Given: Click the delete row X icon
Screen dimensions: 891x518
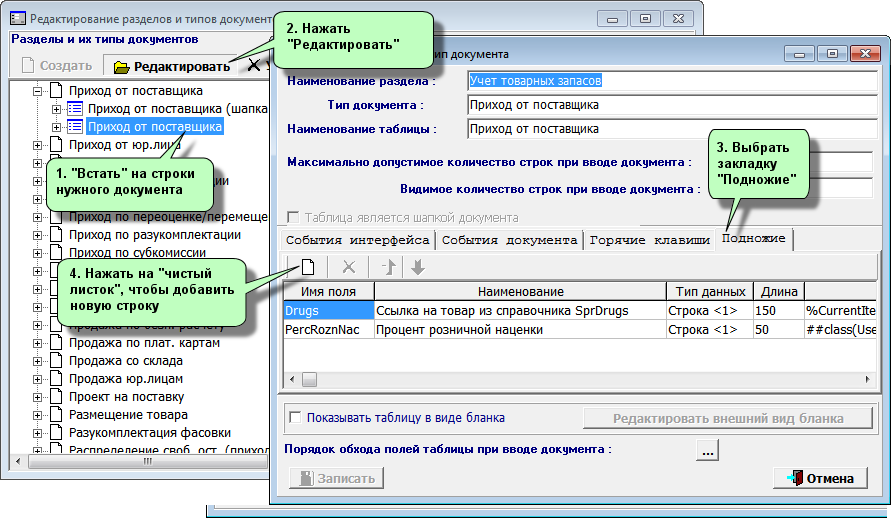Looking at the screenshot, I should pyautogui.click(x=349, y=267).
